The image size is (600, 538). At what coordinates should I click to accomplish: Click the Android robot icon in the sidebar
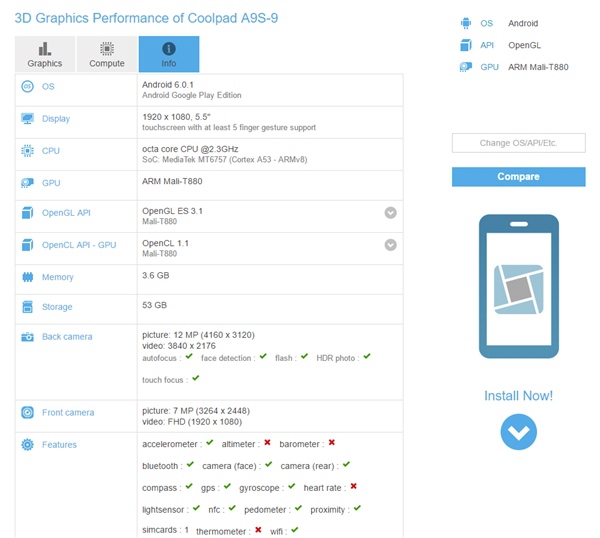click(466, 23)
